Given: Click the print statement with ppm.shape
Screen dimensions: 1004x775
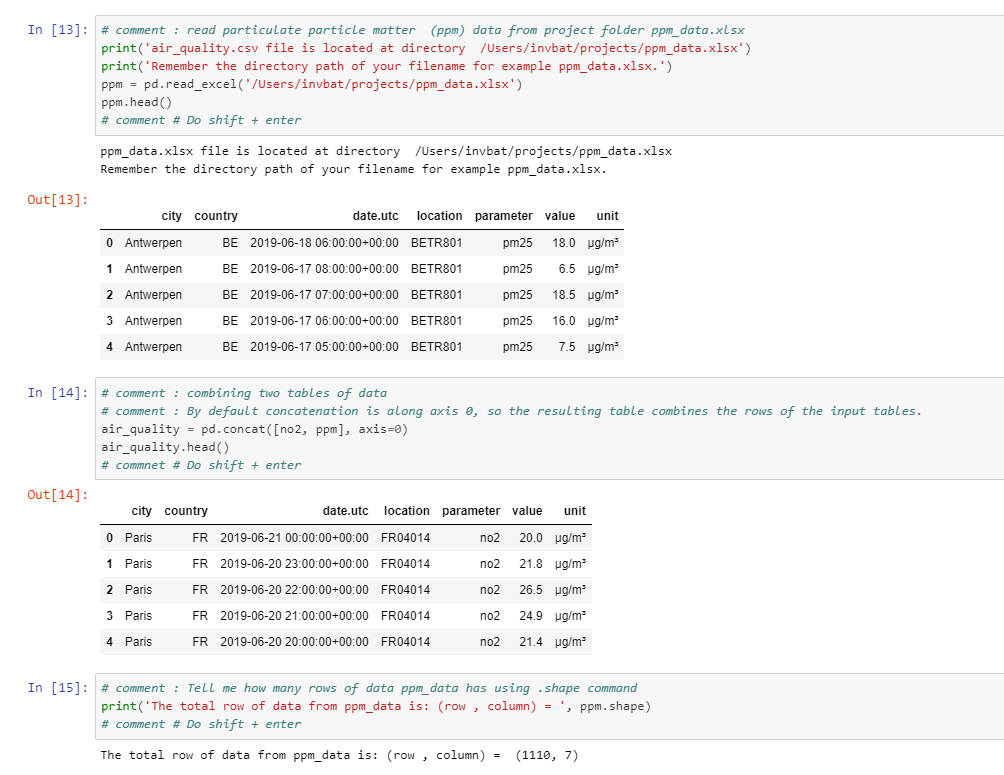Looking at the screenshot, I should (375, 706).
